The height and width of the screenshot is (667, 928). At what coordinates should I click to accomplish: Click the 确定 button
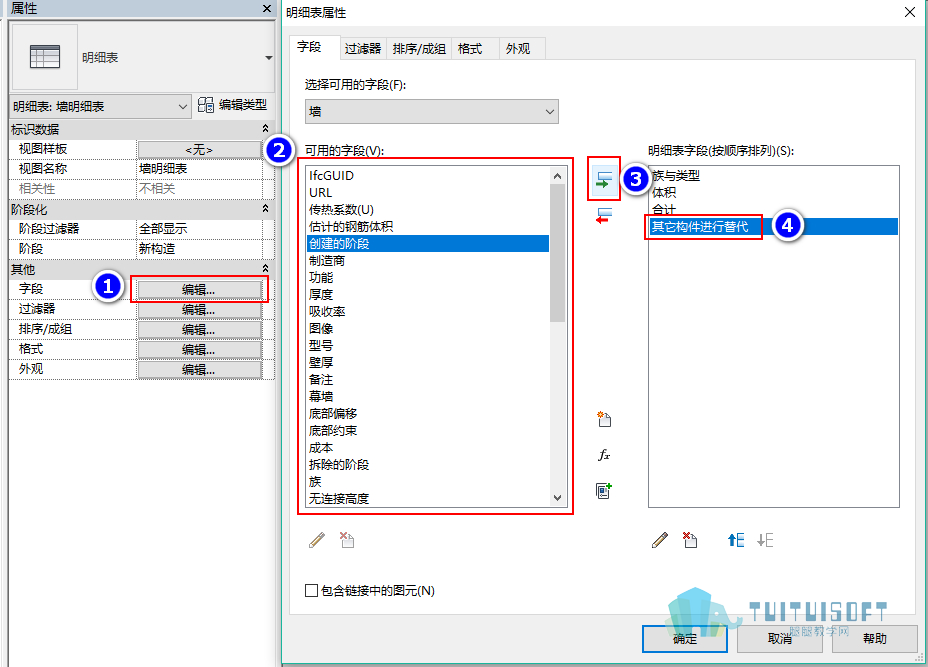pyautogui.click(x=685, y=639)
